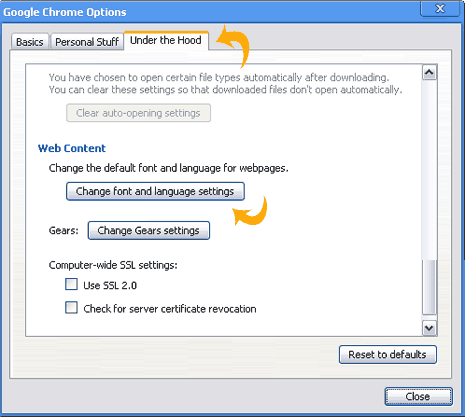Select the Under the Hood tab
This screenshot has width=465, height=417.
(166, 41)
